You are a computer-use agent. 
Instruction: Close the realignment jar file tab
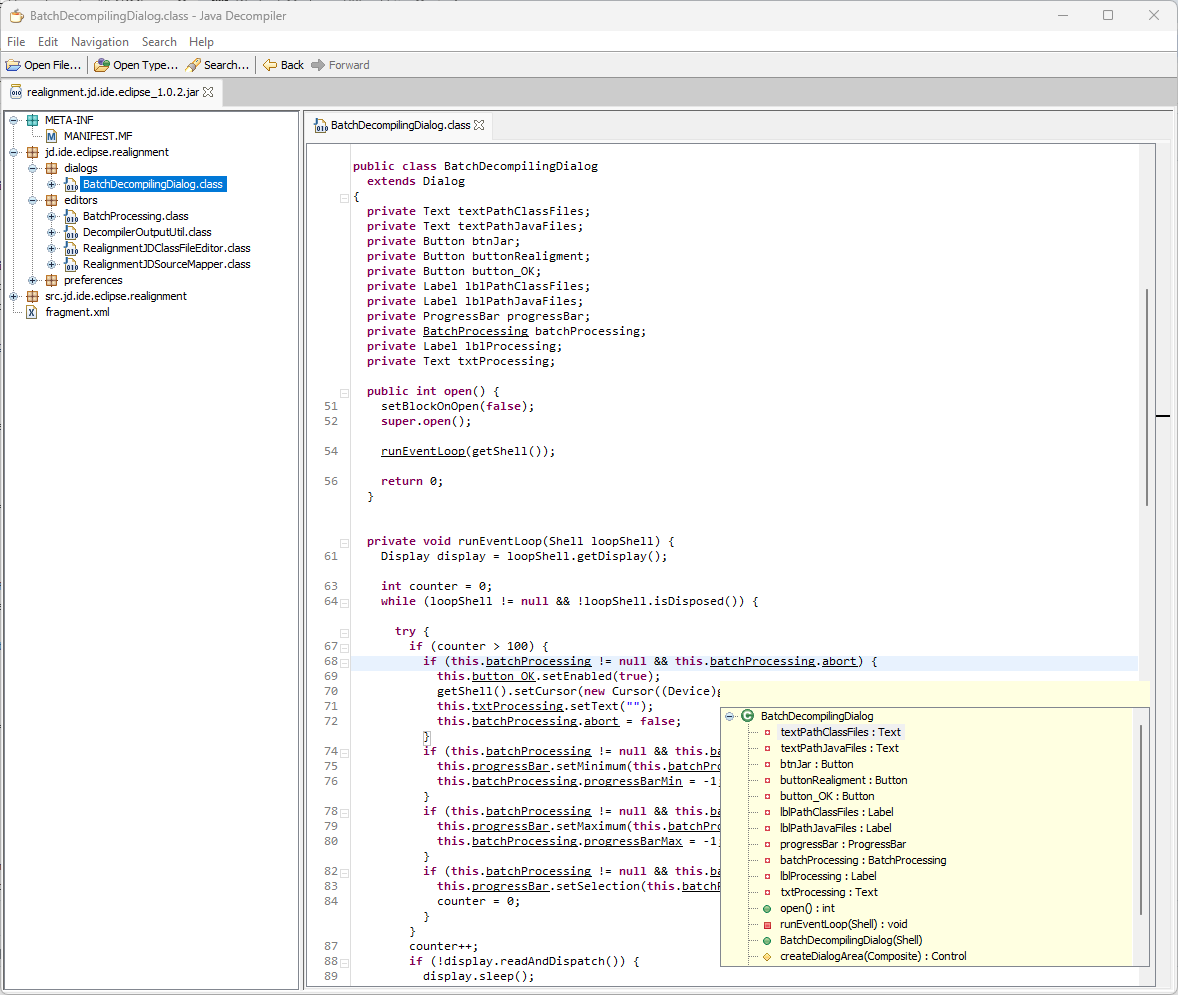click(208, 92)
